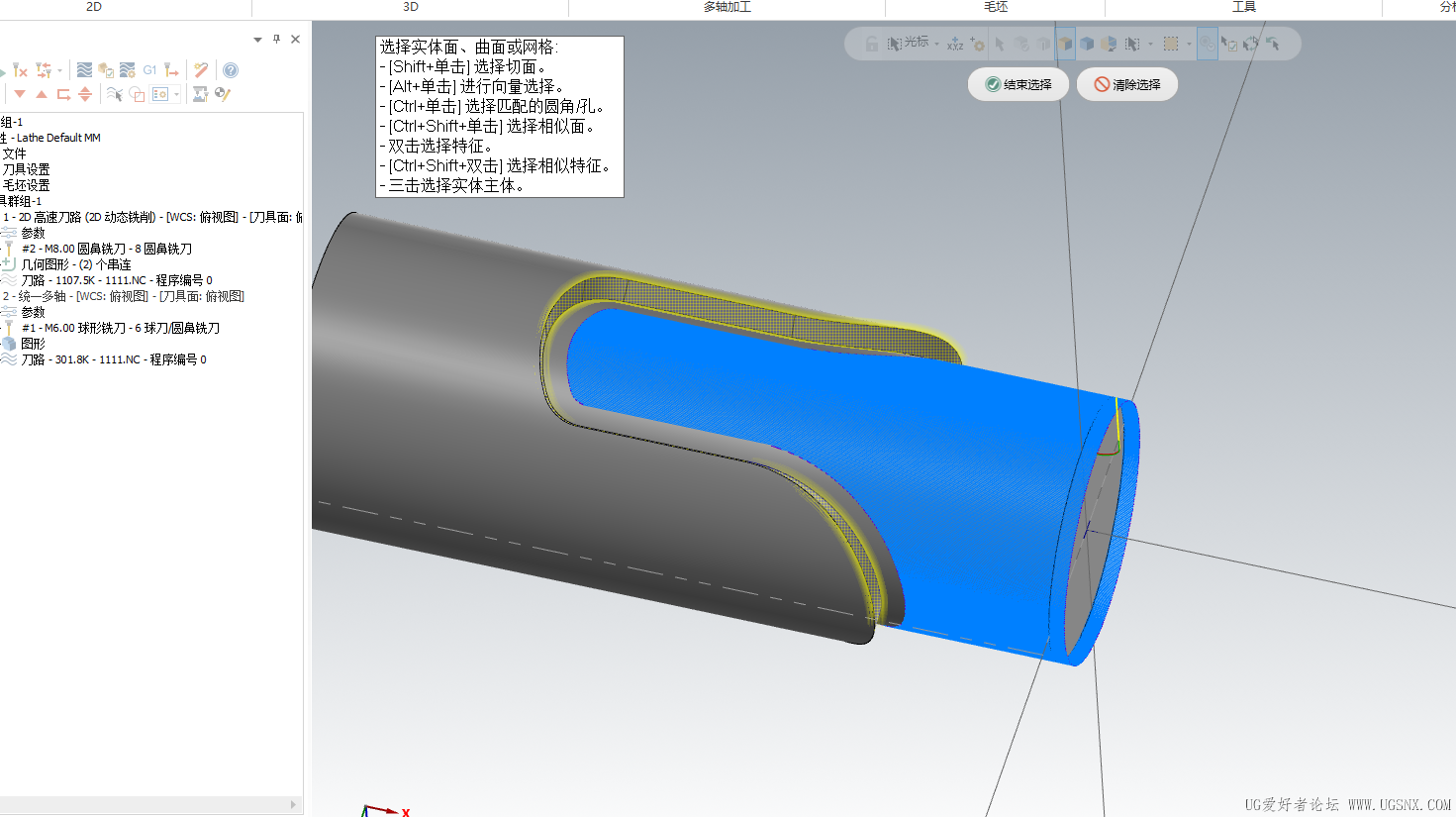Image resolution: width=1456 pixels, height=817 pixels.
Task: Click the overlapping circle-and-square icon
Action: tap(137, 94)
